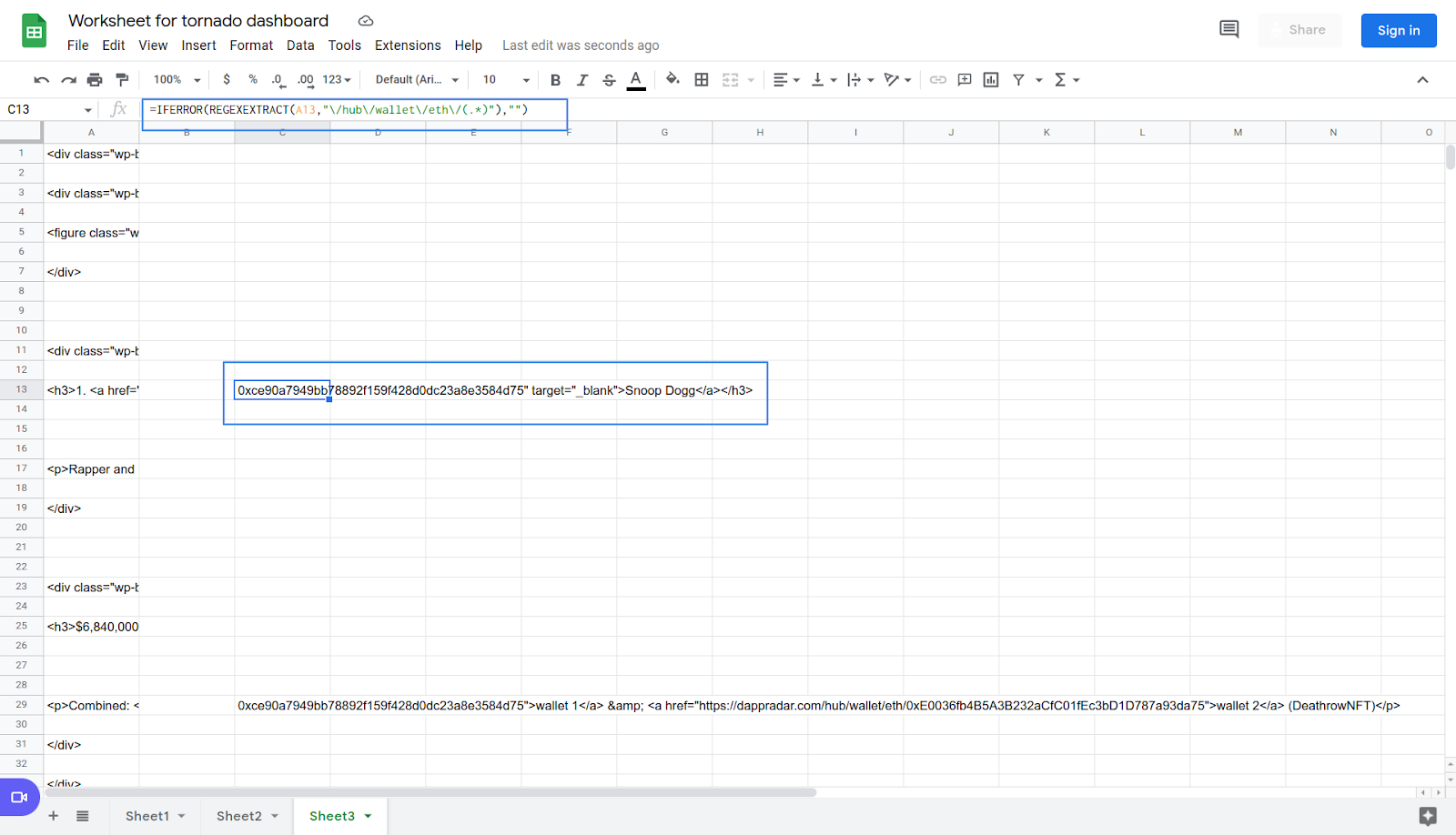Open the Insert menu
Viewport: 1456px width, 835px height.
point(198,45)
